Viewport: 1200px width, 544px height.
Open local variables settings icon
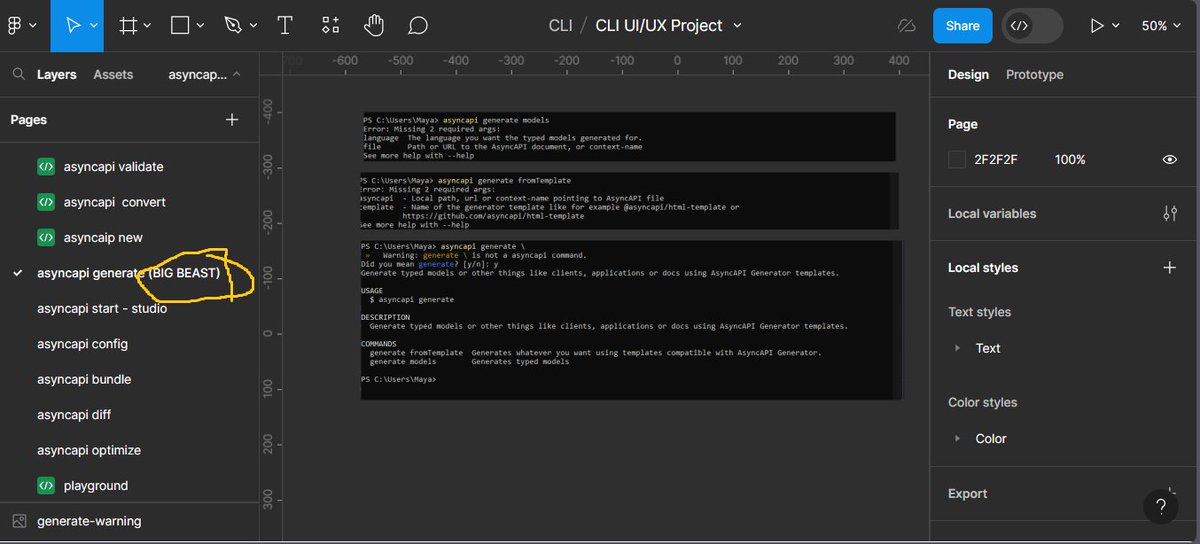[x=1170, y=214]
